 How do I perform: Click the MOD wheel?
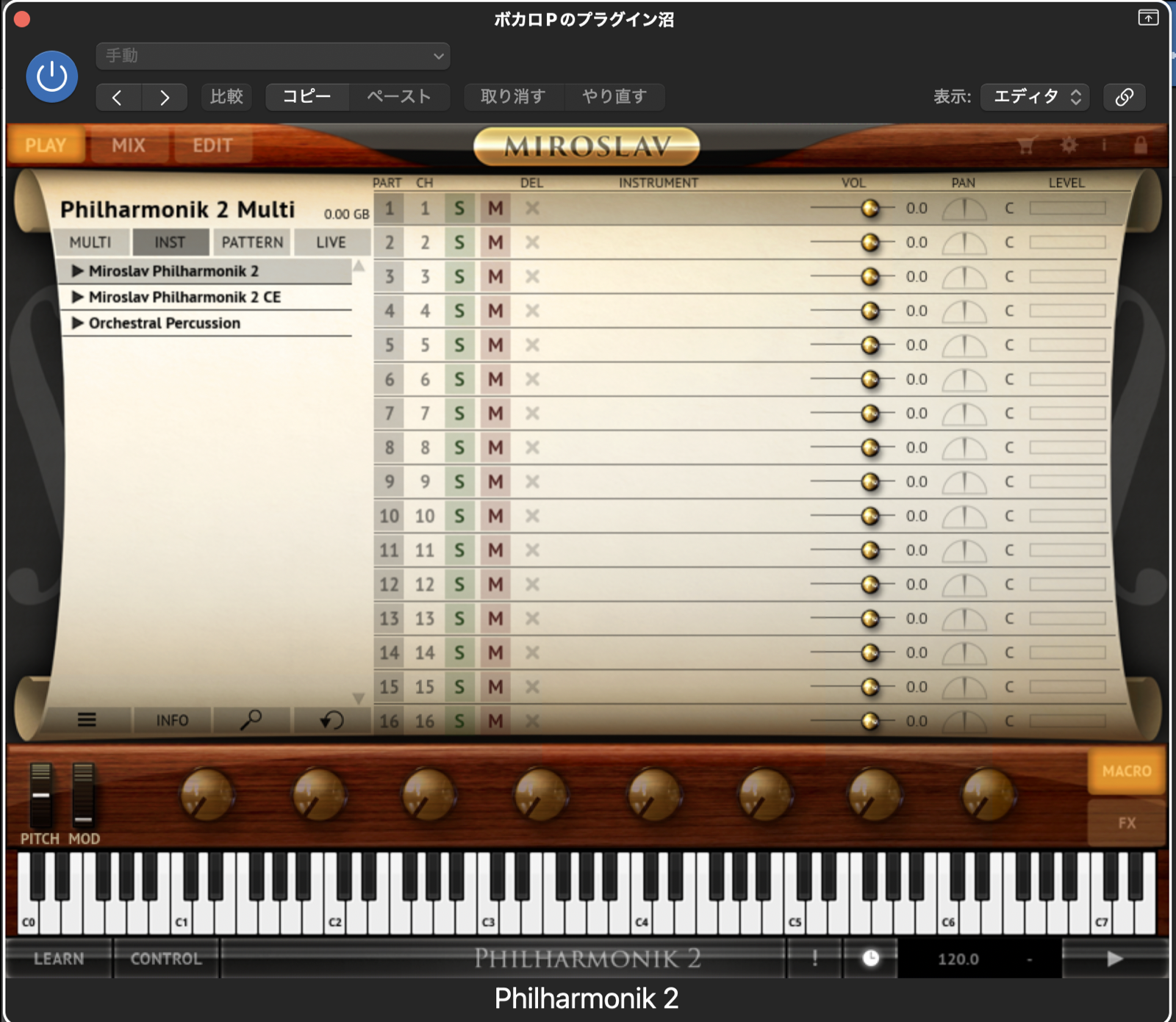click(83, 796)
